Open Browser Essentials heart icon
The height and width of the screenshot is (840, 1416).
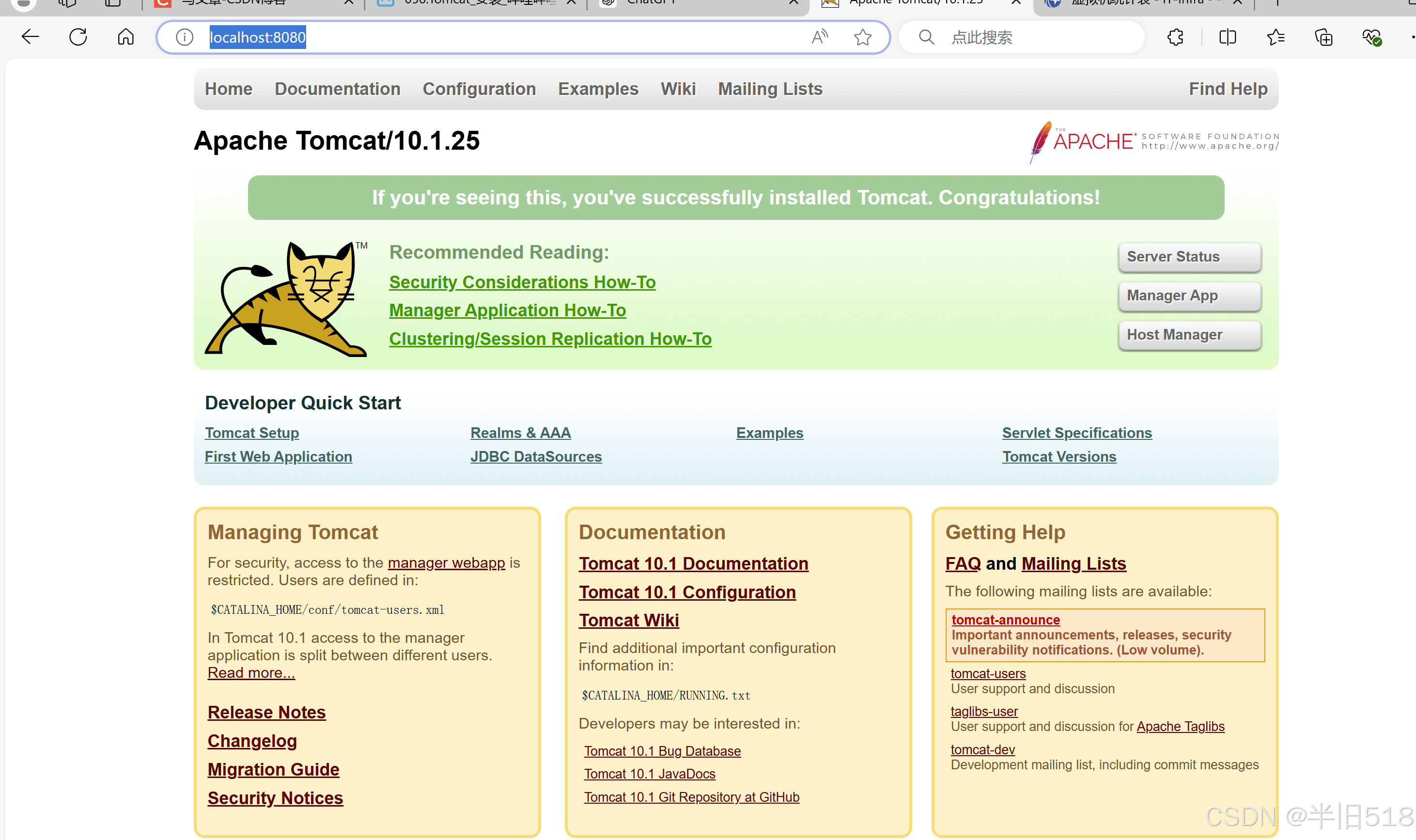1372,37
